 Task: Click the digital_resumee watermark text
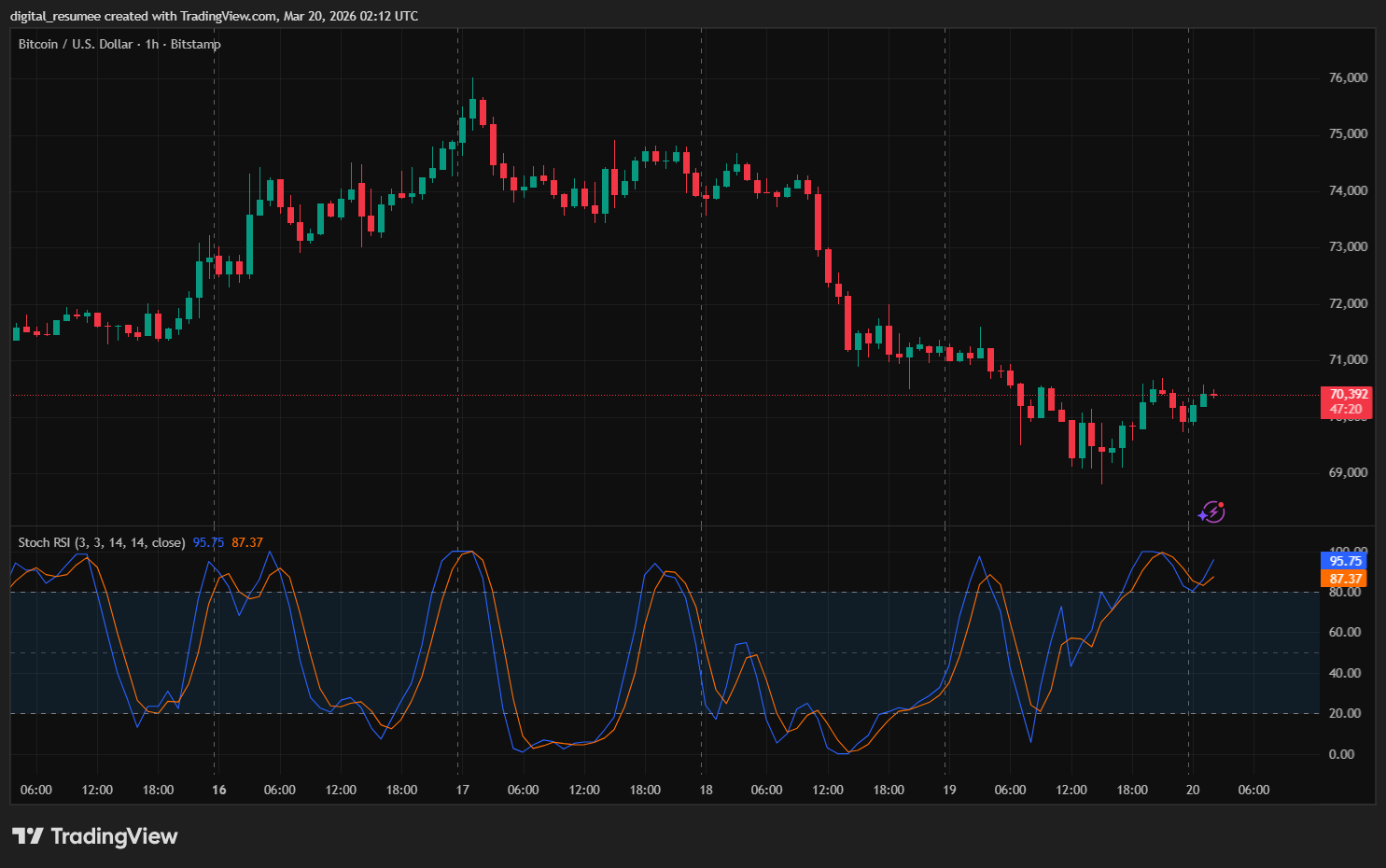point(56,16)
